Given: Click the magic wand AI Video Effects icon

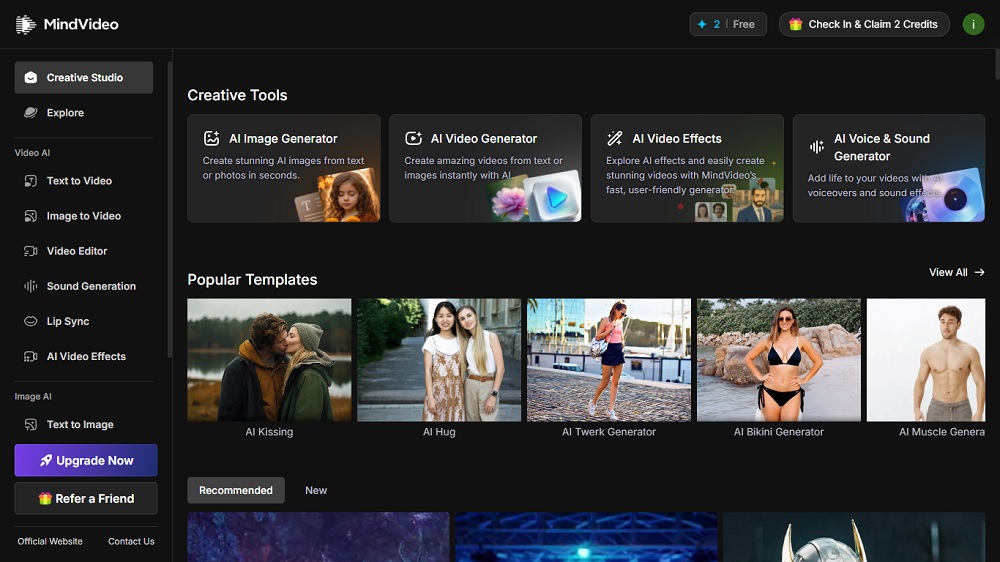Looking at the screenshot, I should (615, 138).
